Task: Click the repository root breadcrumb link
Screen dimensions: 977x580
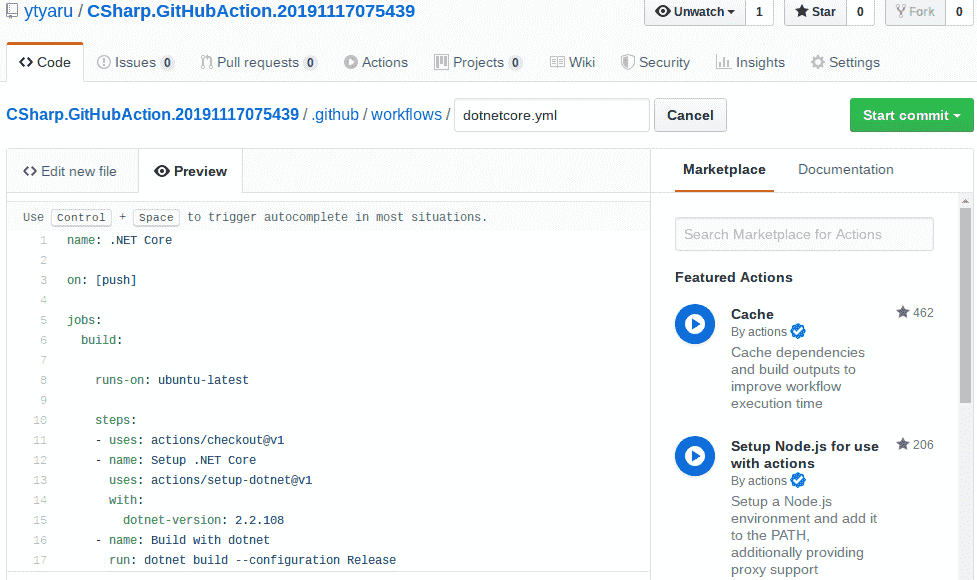Action: pyautogui.click(x=153, y=115)
